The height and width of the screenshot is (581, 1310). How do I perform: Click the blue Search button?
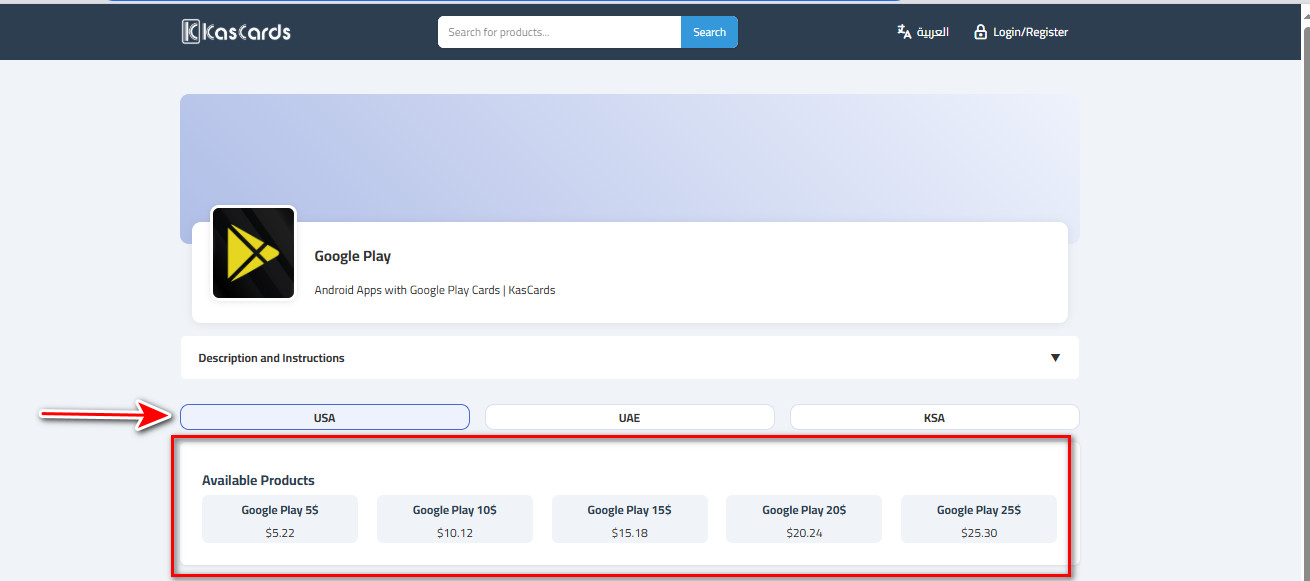[709, 32]
